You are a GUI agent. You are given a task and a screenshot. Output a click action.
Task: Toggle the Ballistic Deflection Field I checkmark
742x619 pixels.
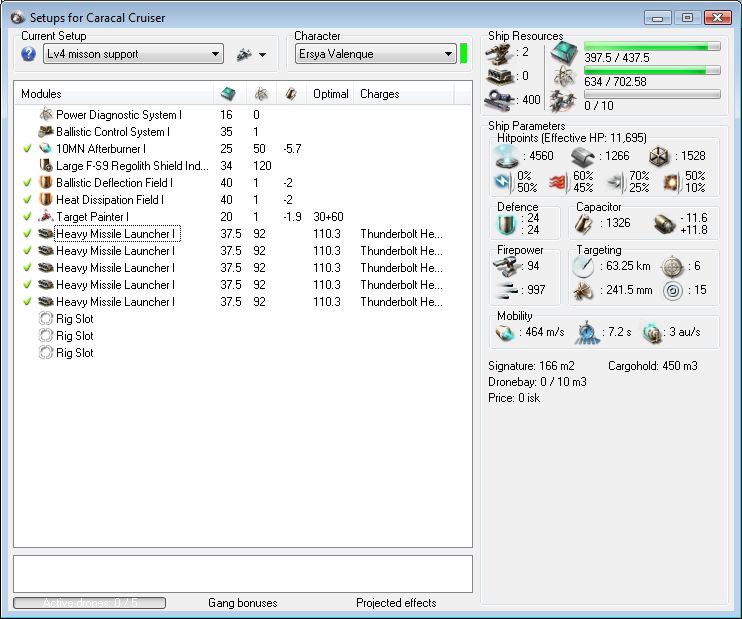(x=27, y=183)
